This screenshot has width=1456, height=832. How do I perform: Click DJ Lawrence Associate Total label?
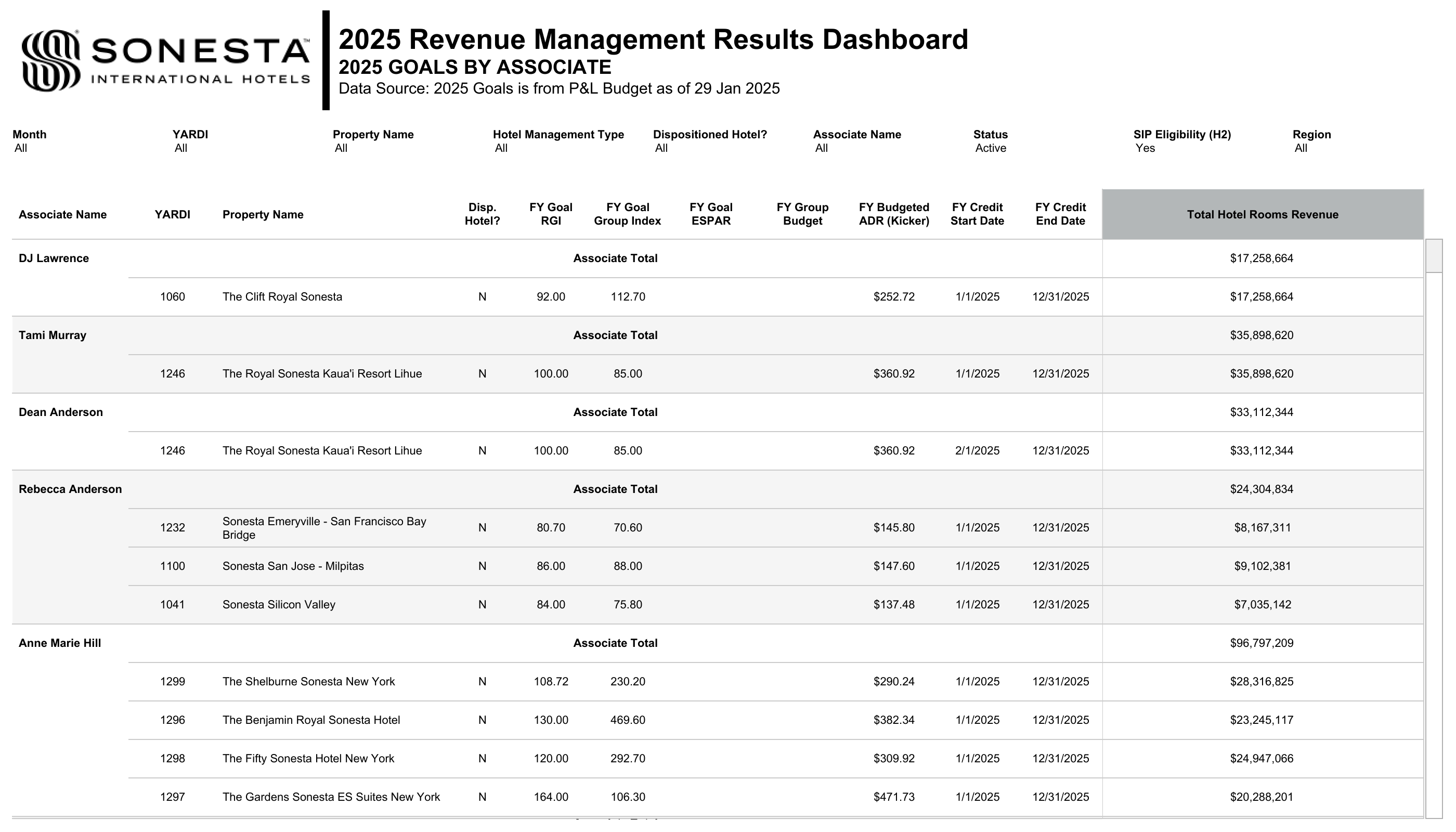[x=616, y=258]
